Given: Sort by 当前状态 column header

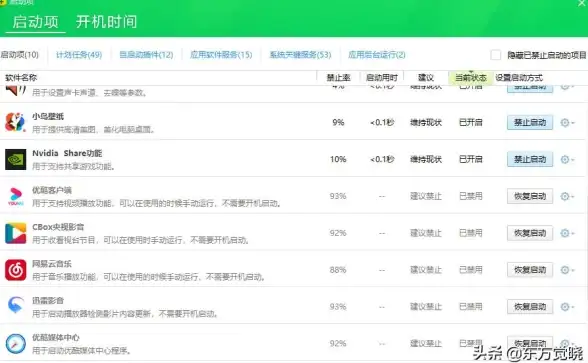Looking at the screenshot, I should pyautogui.click(x=471, y=78).
